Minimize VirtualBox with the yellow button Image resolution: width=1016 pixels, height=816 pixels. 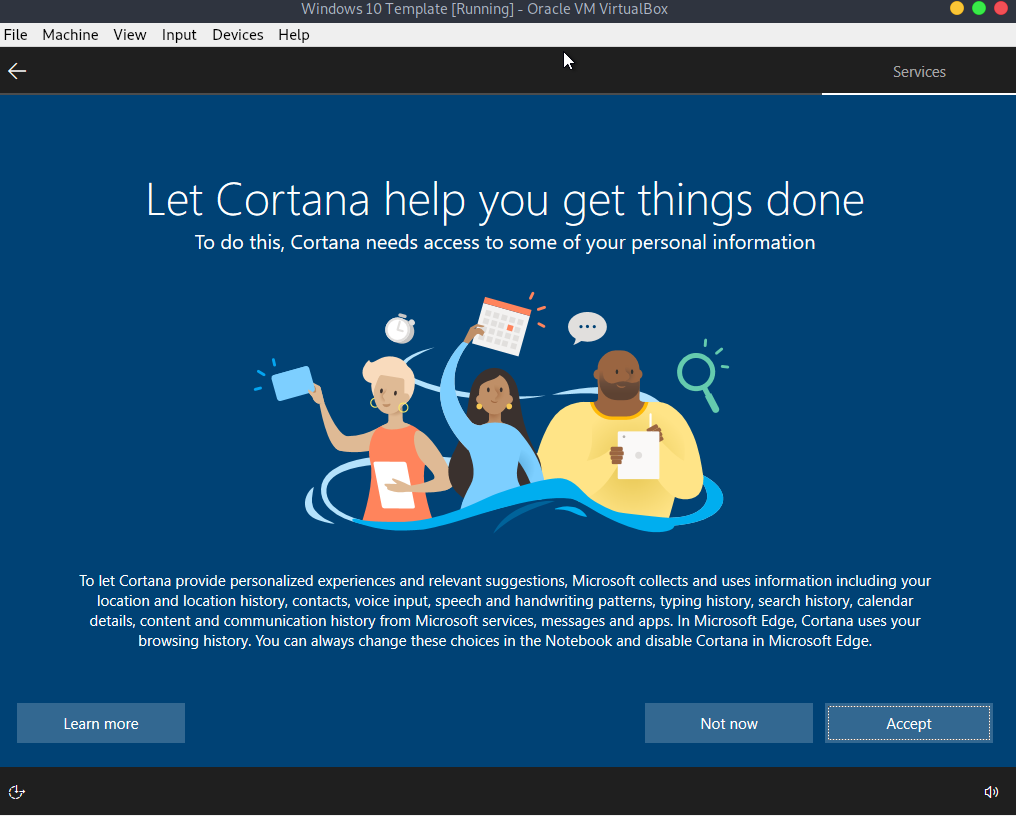(x=956, y=8)
